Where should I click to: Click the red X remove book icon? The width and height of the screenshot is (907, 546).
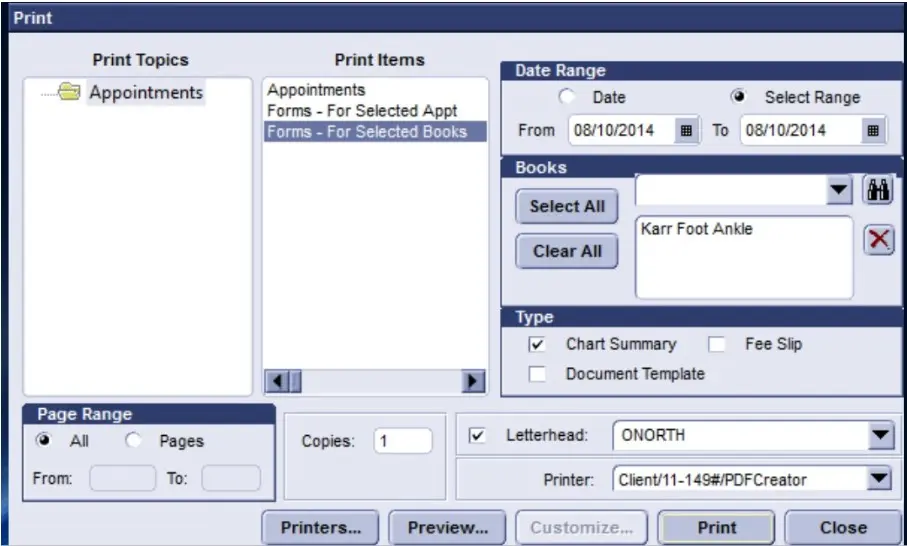tap(878, 240)
